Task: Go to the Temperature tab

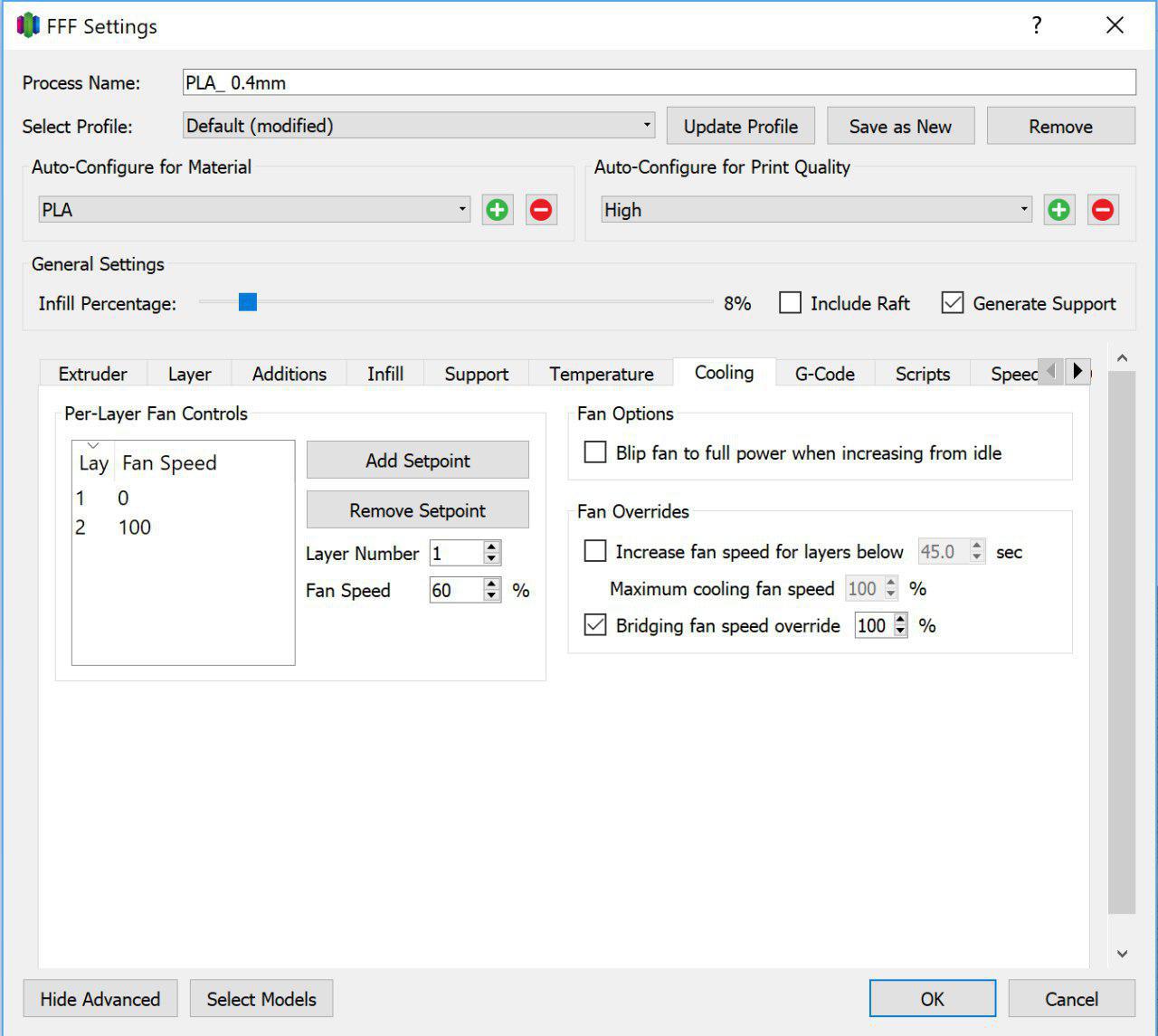Action: [x=602, y=374]
